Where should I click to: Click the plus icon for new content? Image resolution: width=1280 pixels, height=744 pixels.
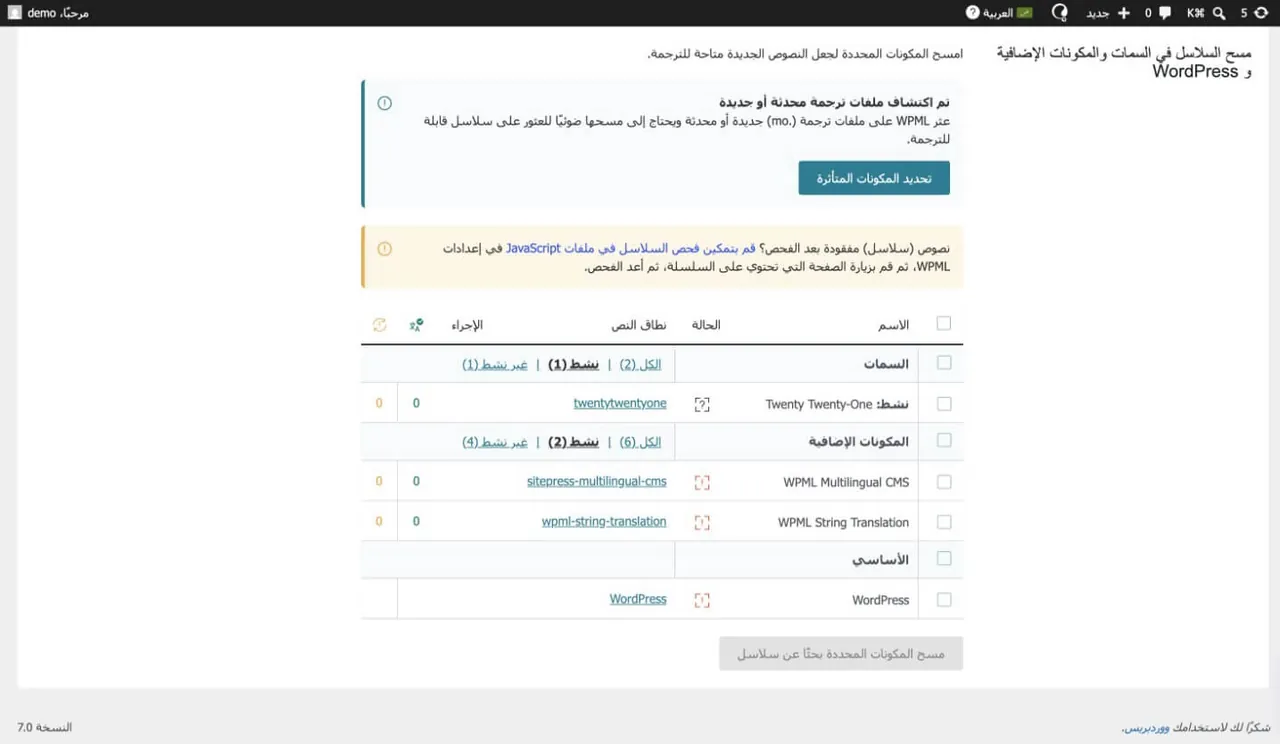click(x=1123, y=13)
